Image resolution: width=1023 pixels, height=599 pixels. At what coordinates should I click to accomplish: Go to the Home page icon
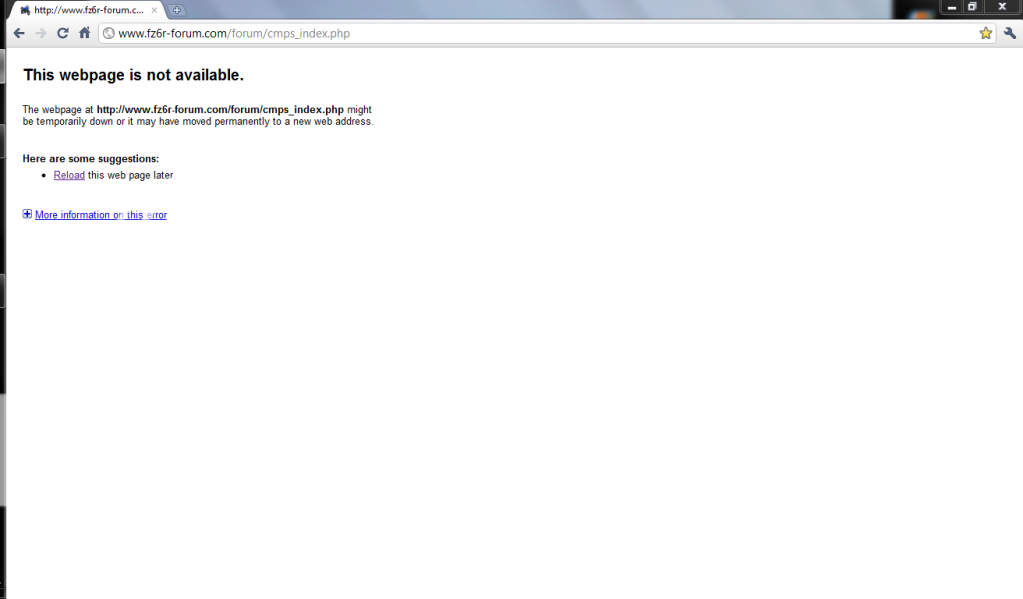click(85, 33)
